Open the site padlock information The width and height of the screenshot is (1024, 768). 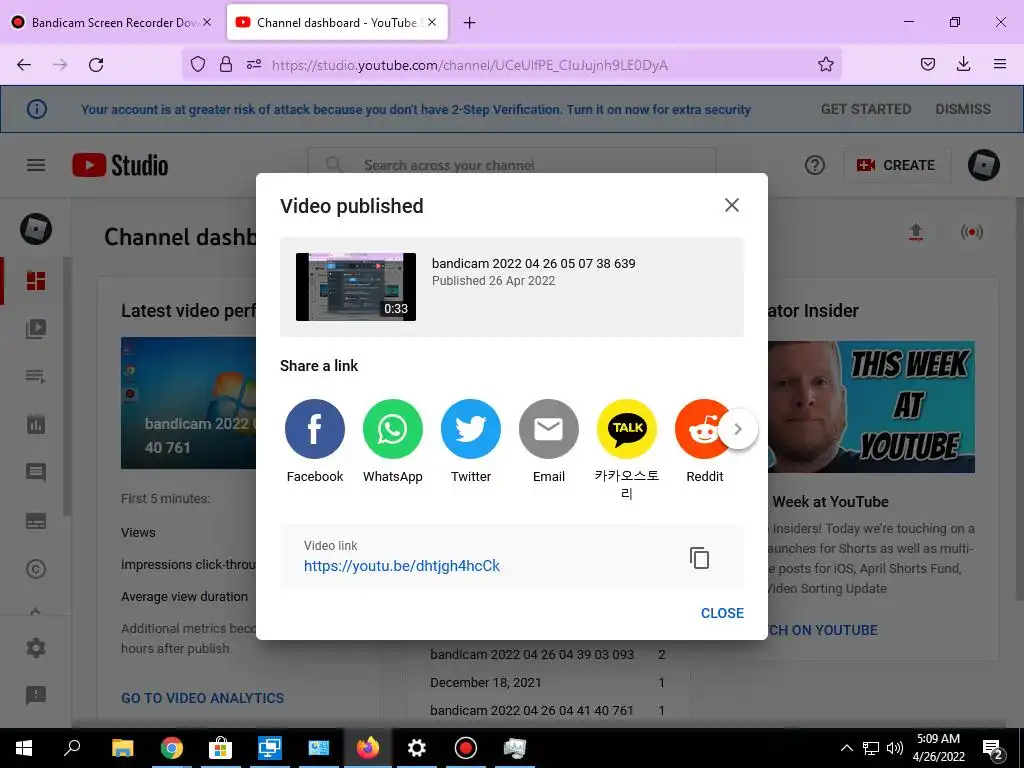(x=226, y=64)
